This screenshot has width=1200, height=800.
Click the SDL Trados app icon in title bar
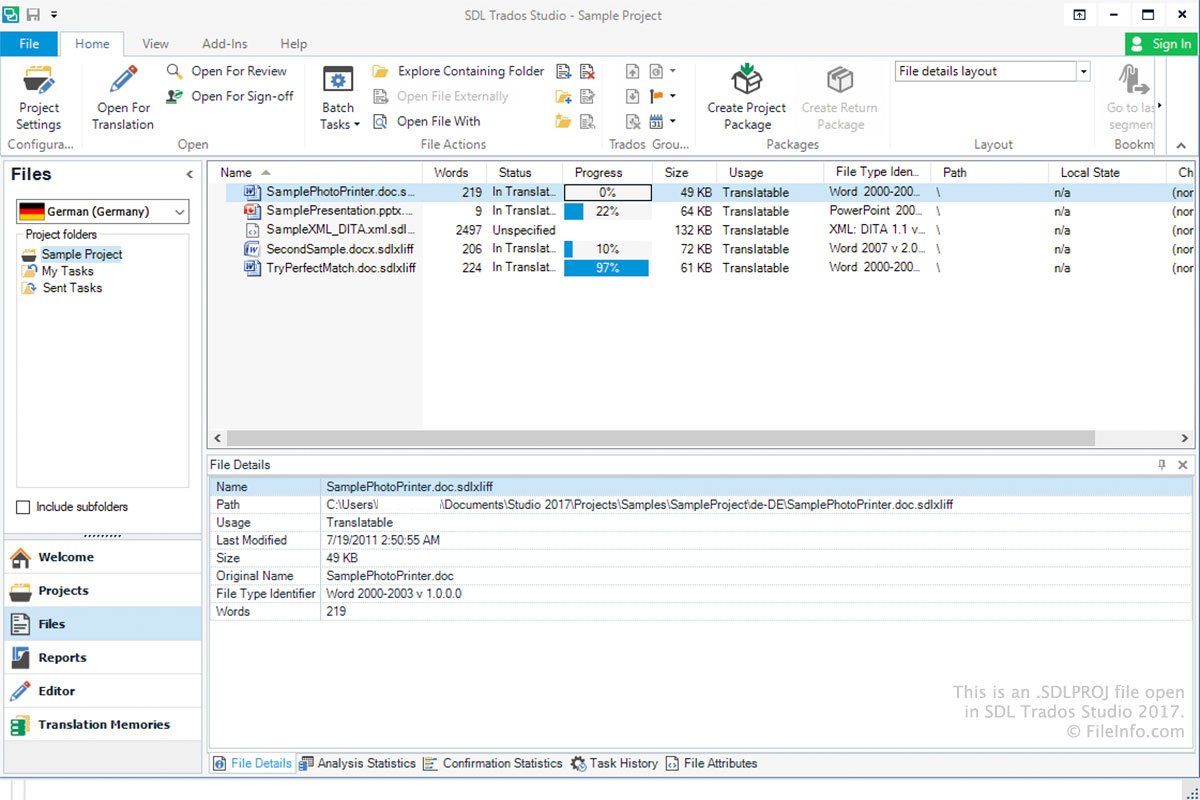coord(11,15)
